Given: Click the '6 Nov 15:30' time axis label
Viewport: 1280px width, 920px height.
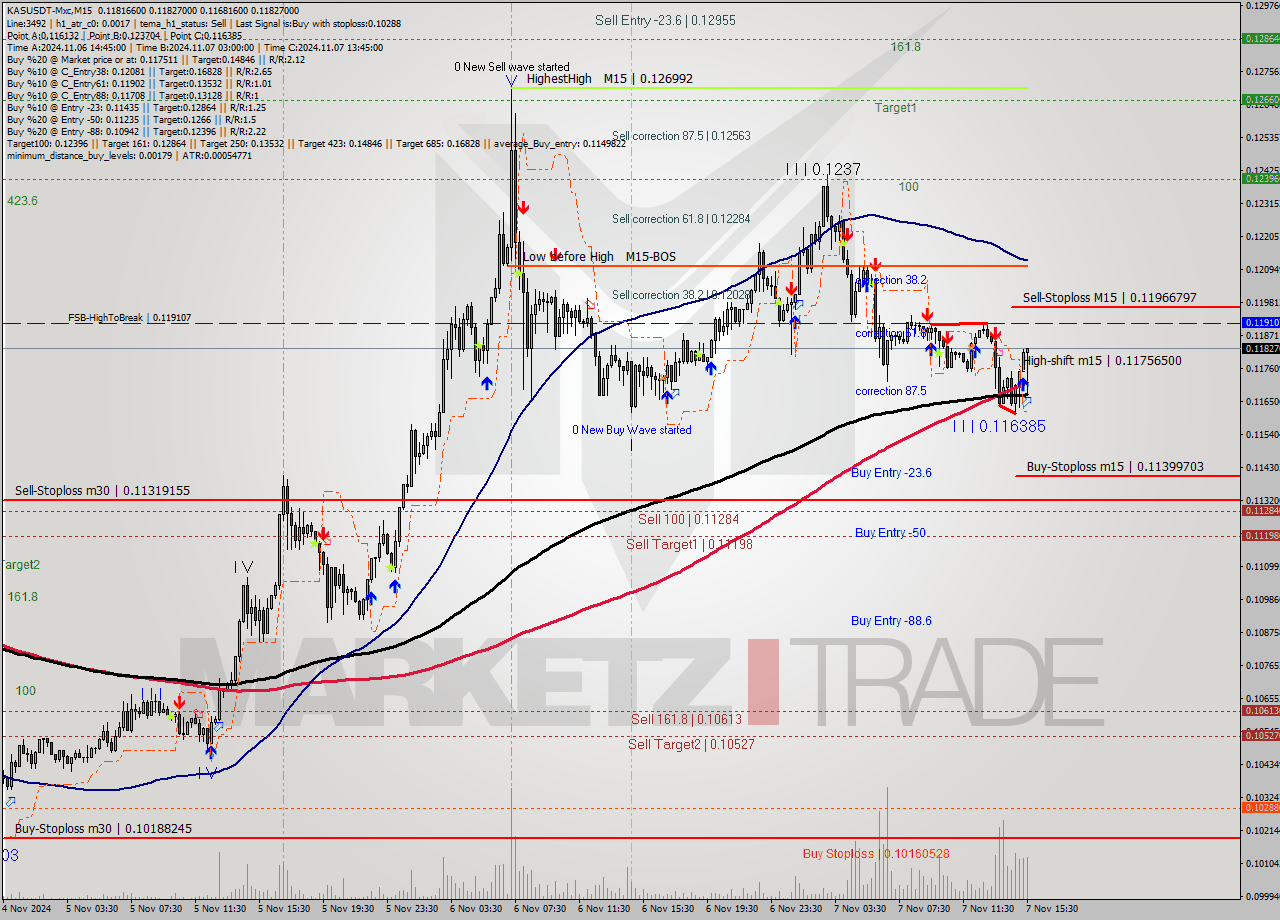Looking at the screenshot, I should (x=668, y=909).
